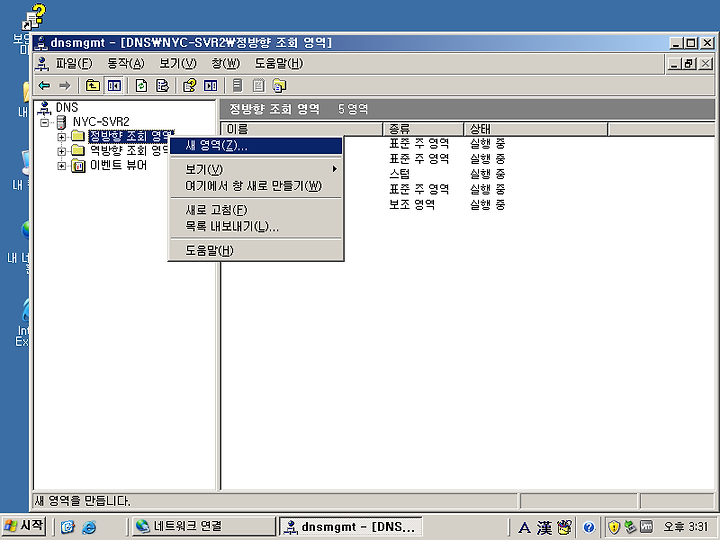Expand 역방향 조회 영역 tree folder
The image size is (720, 540).
tap(61, 151)
